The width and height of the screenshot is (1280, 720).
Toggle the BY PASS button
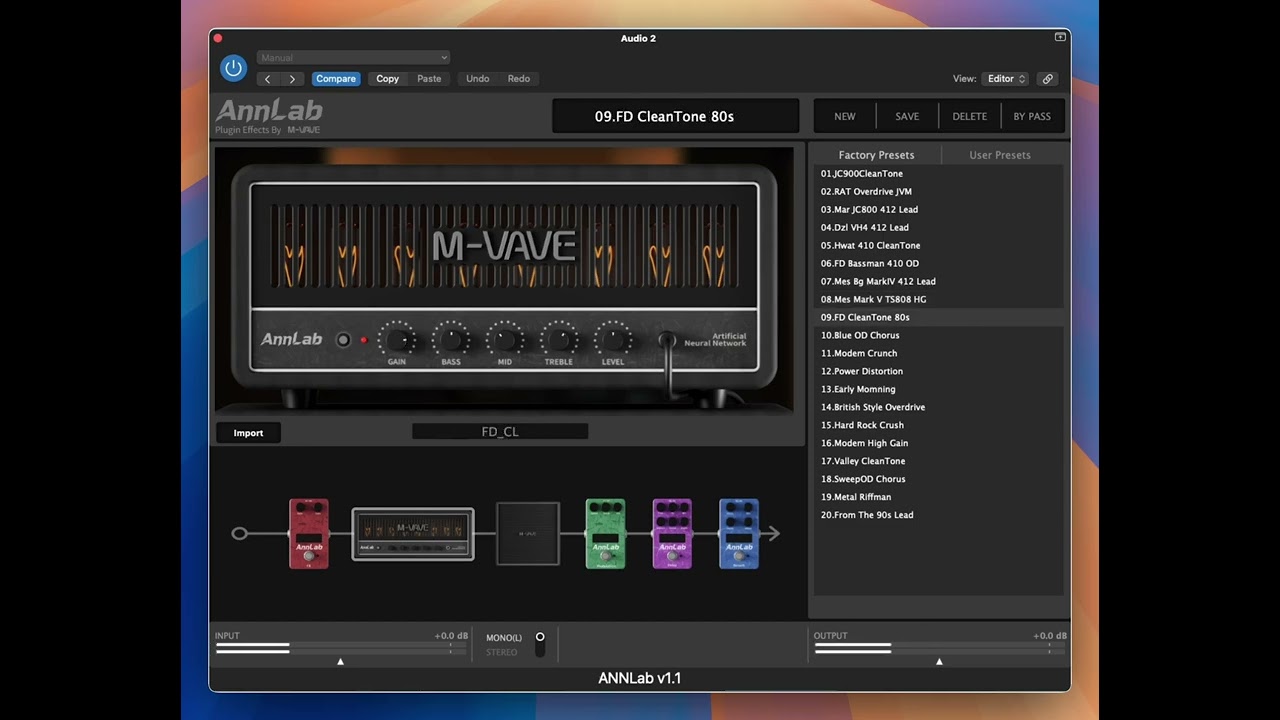[x=1032, y=116]
